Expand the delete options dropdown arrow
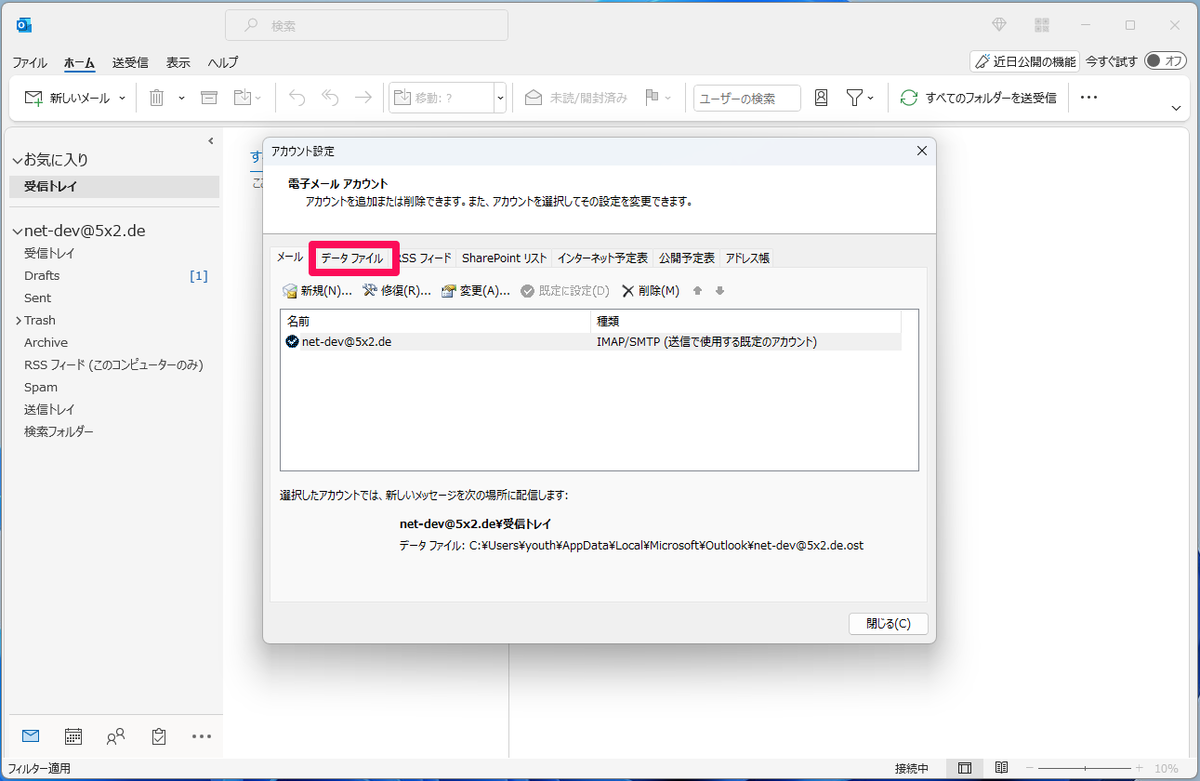This screenshot has height=781, width=1200. pos(181,98)
